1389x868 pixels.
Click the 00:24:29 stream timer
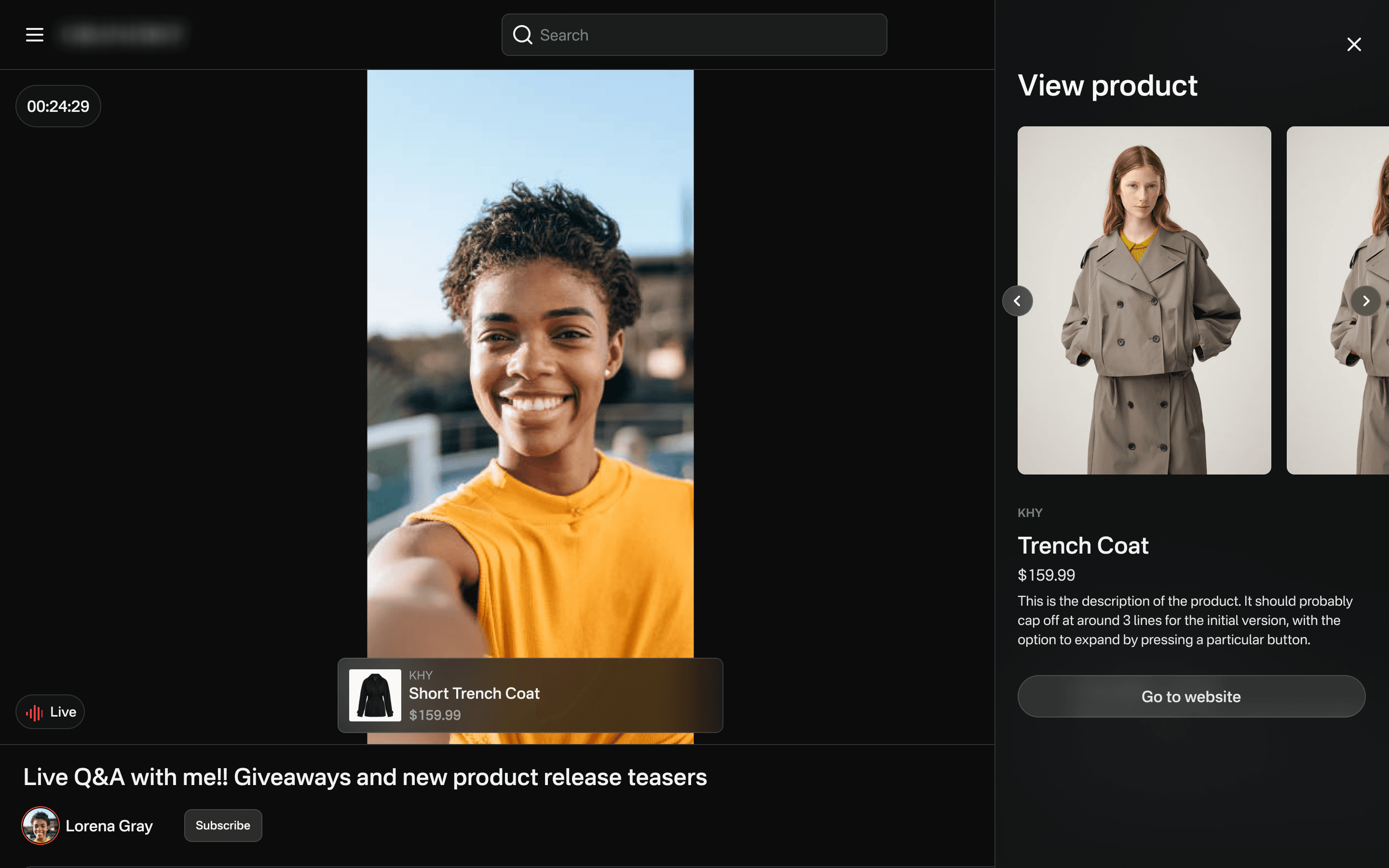click(58, 106)
